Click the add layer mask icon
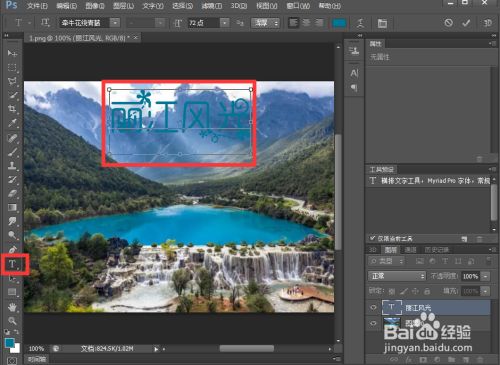This screenshot has height=365, width=500. 423,360
